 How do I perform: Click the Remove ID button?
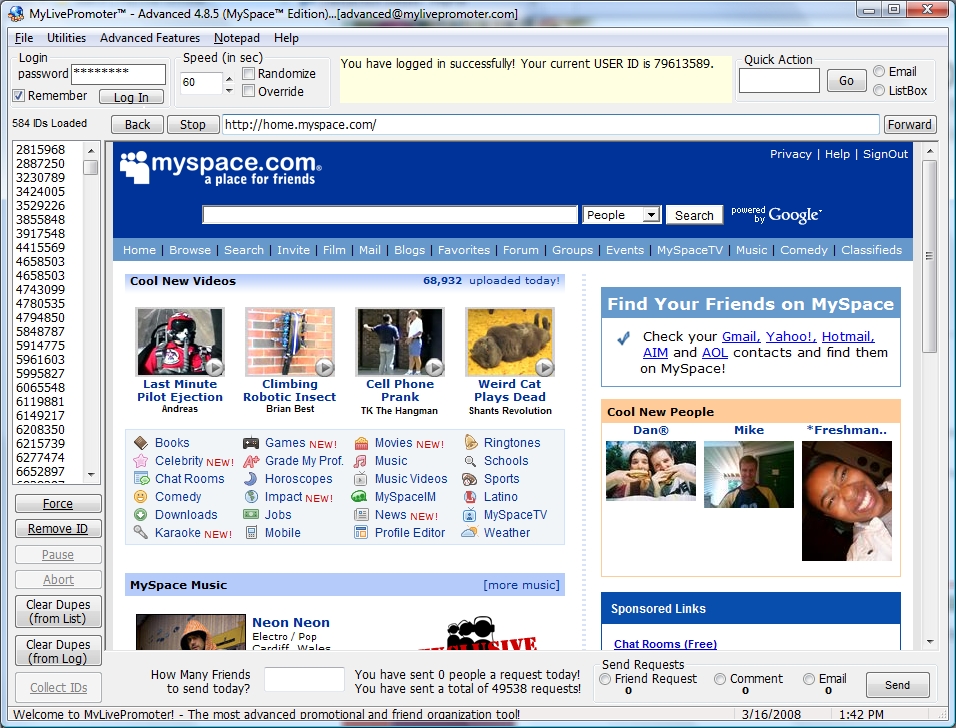pos(58,529)
